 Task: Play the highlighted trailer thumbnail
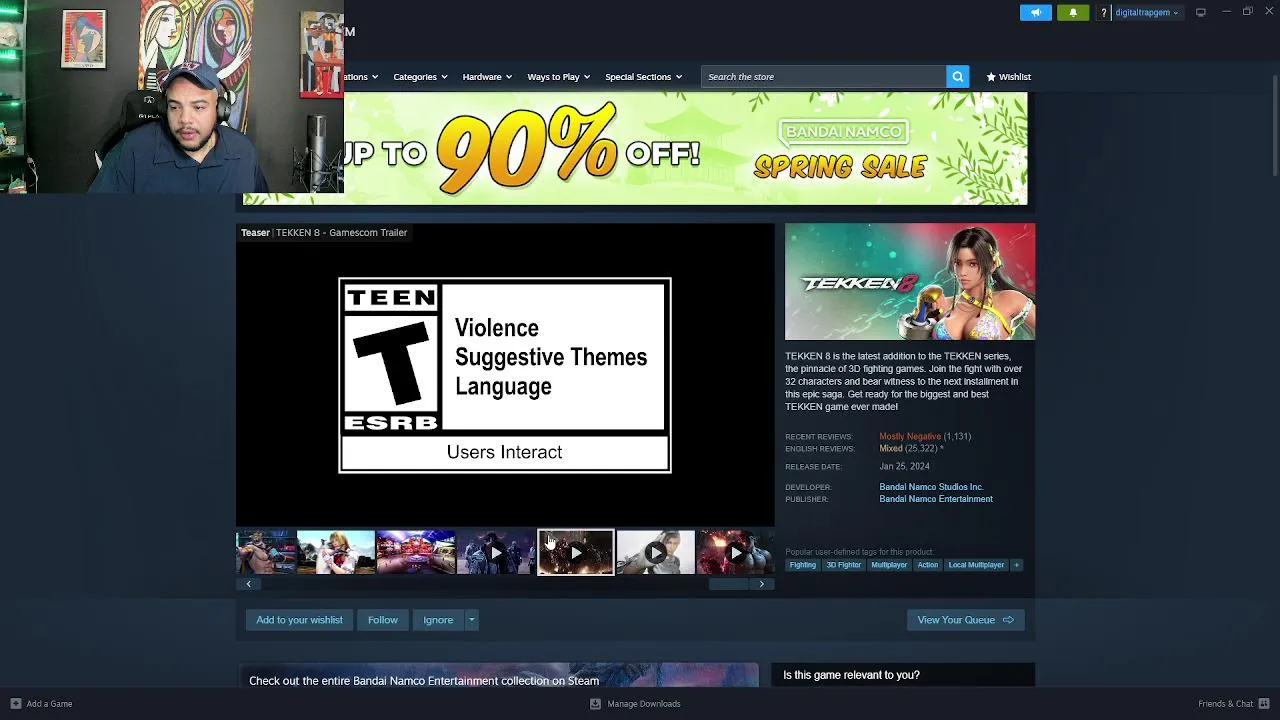(x=575, y=552)
